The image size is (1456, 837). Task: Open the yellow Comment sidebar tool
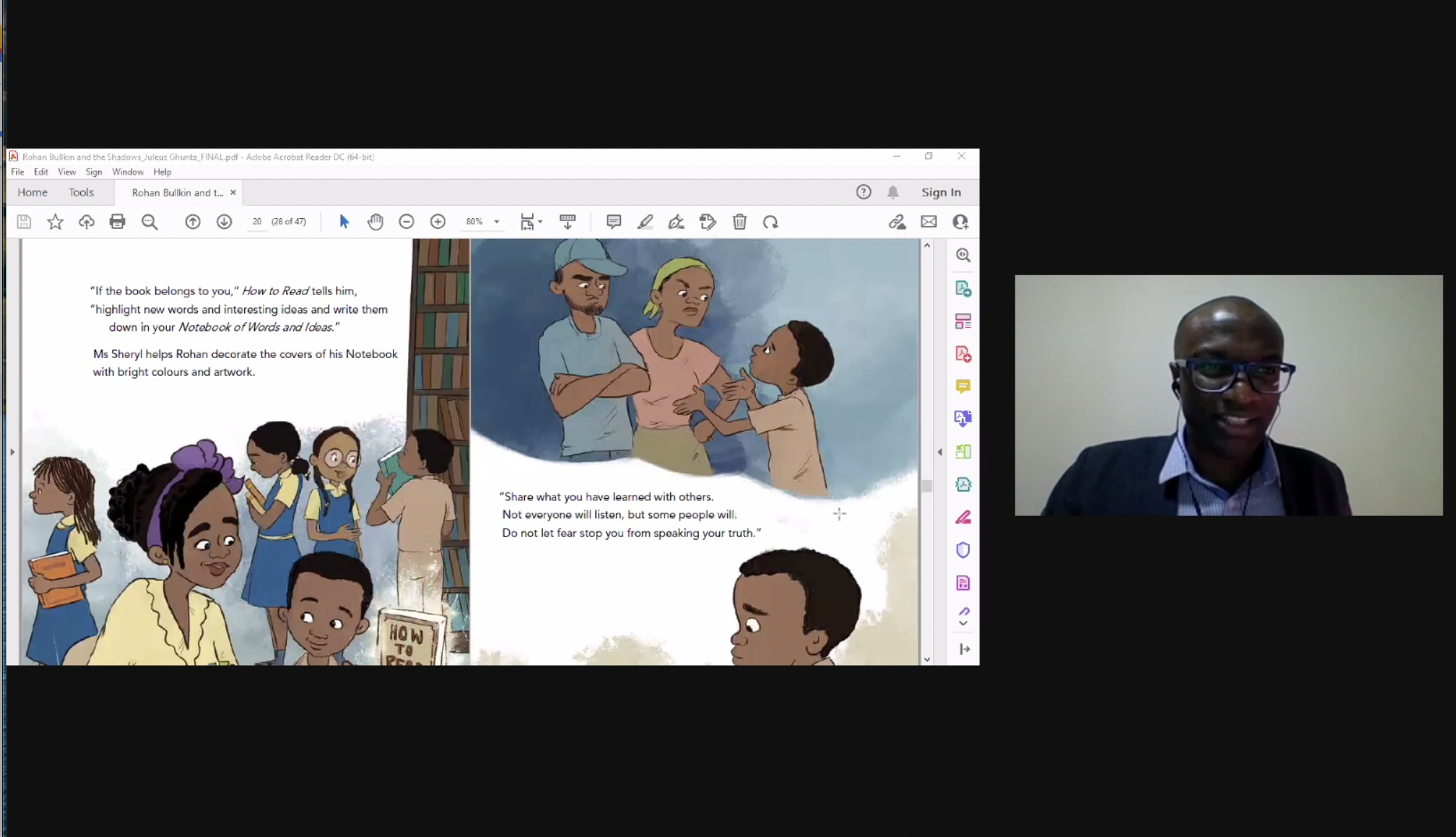[x=963, y=386]
